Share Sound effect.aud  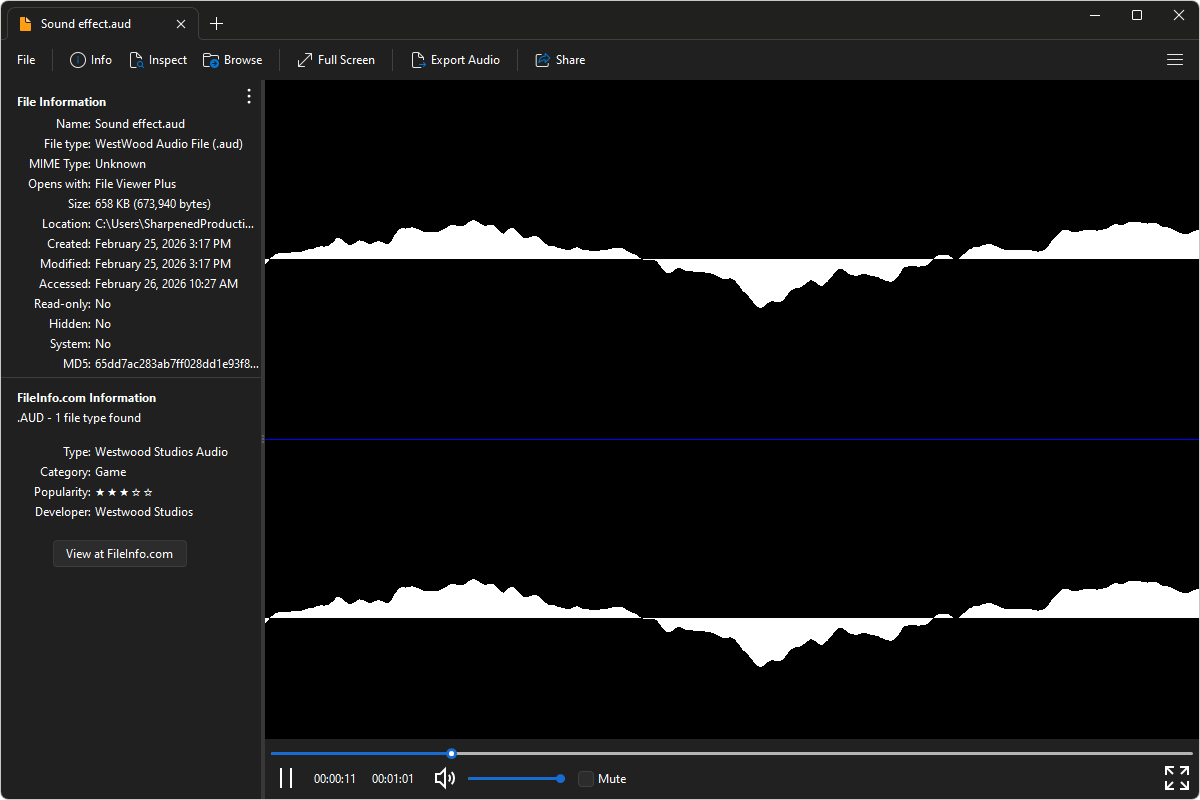click(560, 60)
